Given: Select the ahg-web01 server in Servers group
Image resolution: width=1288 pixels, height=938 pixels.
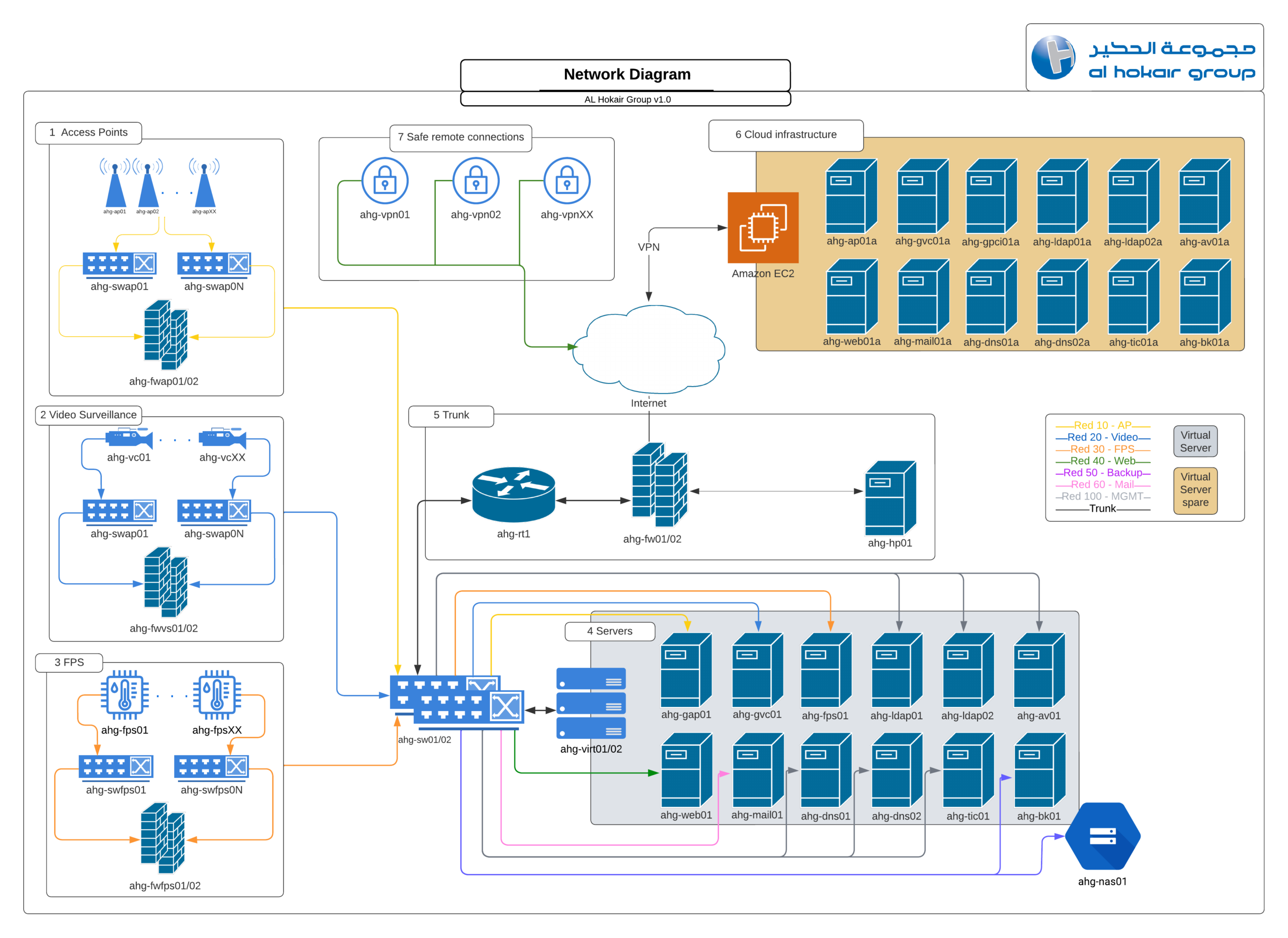Looking at the screenshot, I should point(686,770).
